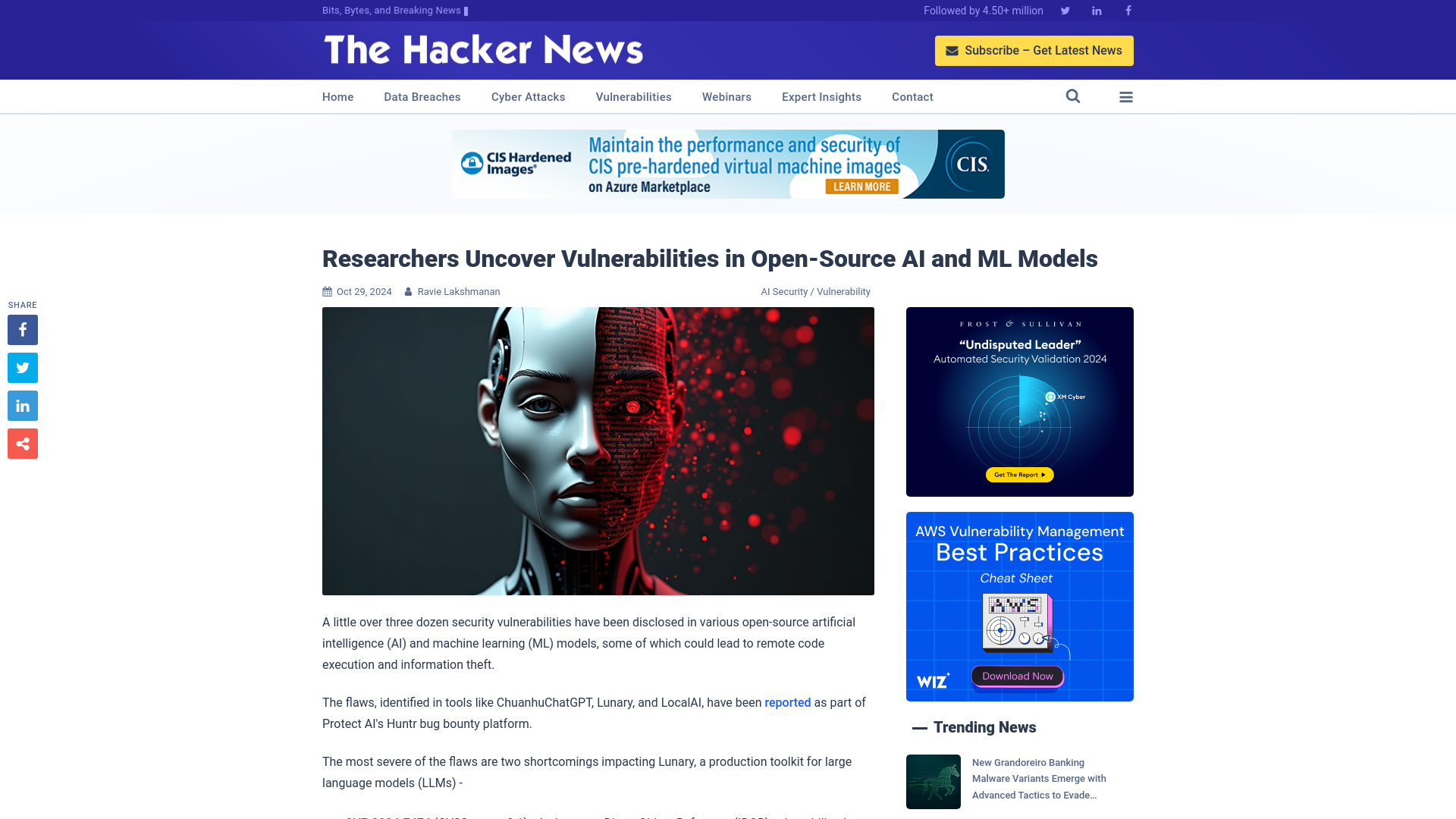Click the Facebook header icon

pyautogui.click(x=1128, y=10)
